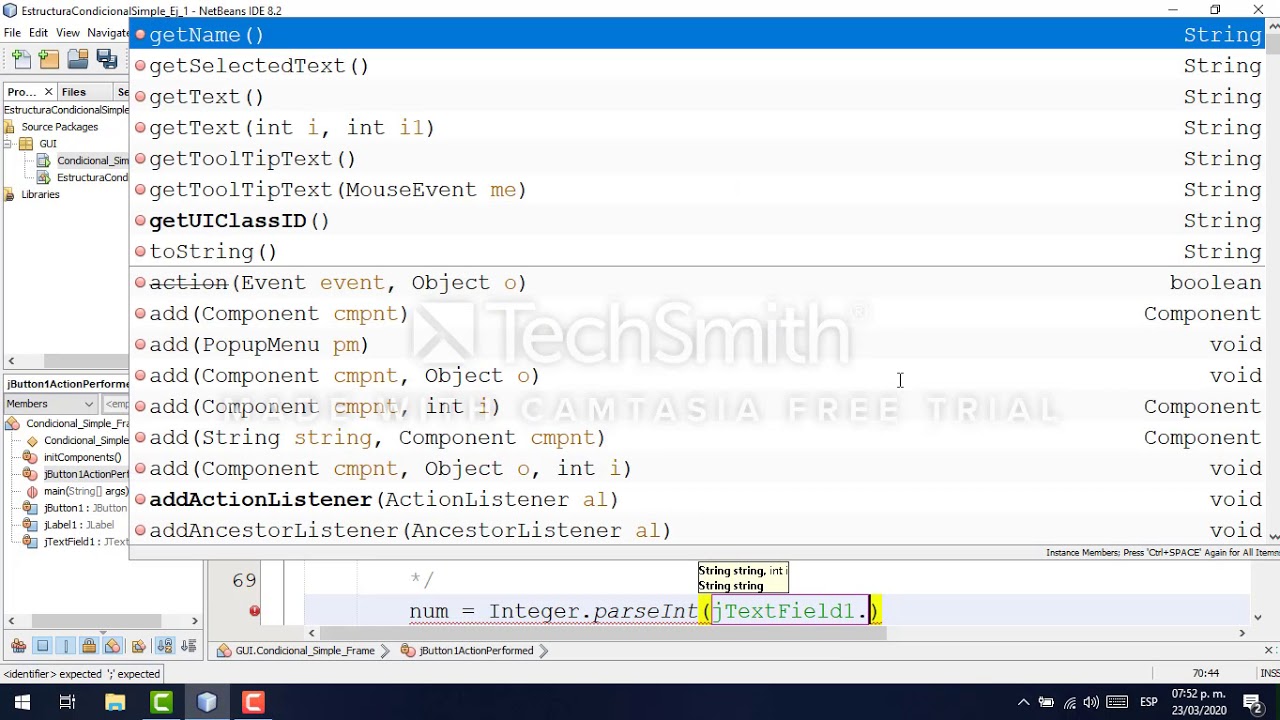Choose getName() from the completion list
Viewport: 1280px width, 720px height.
(x=697, y=35)
